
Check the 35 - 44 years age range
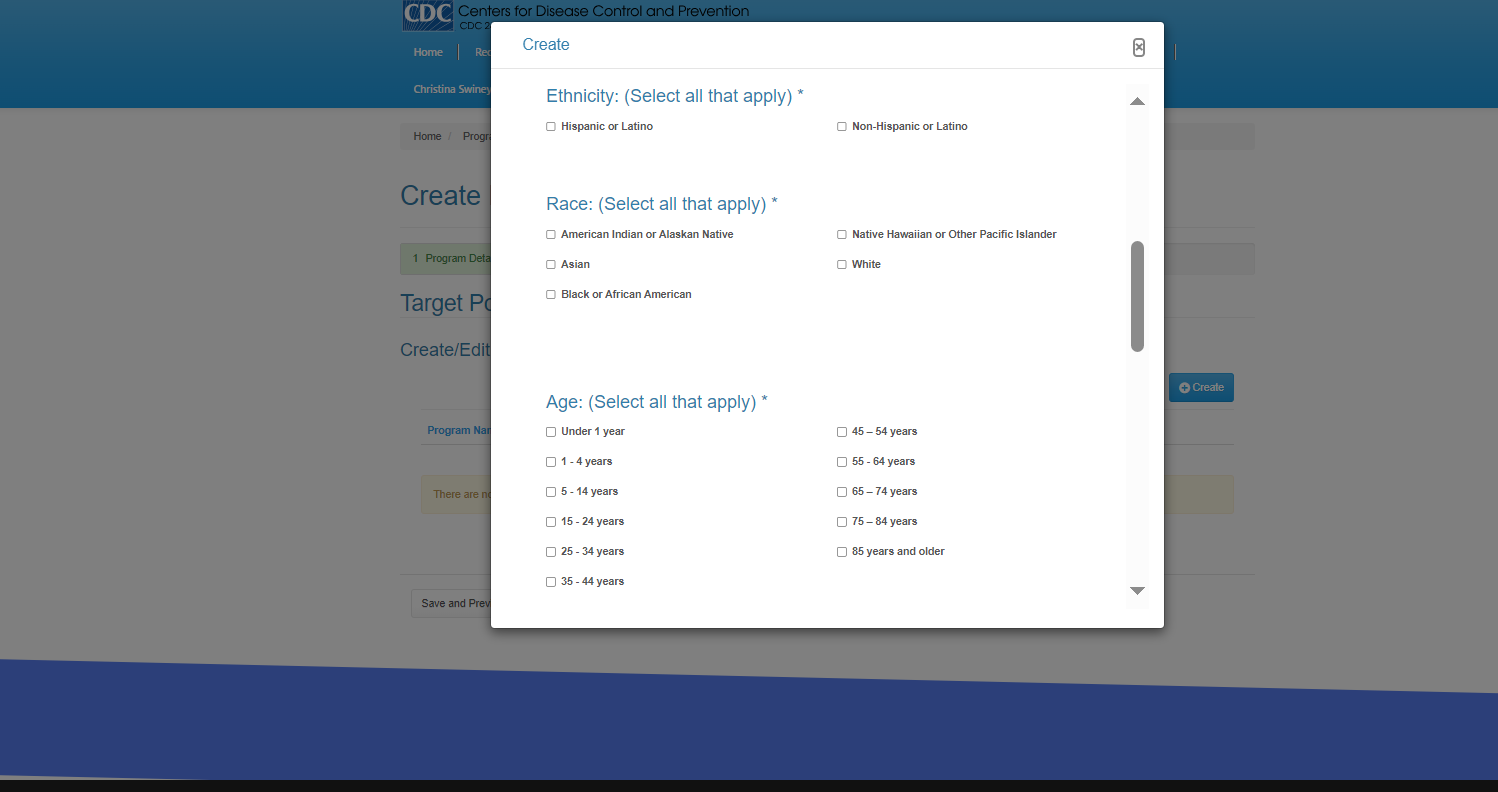(551, 582)
